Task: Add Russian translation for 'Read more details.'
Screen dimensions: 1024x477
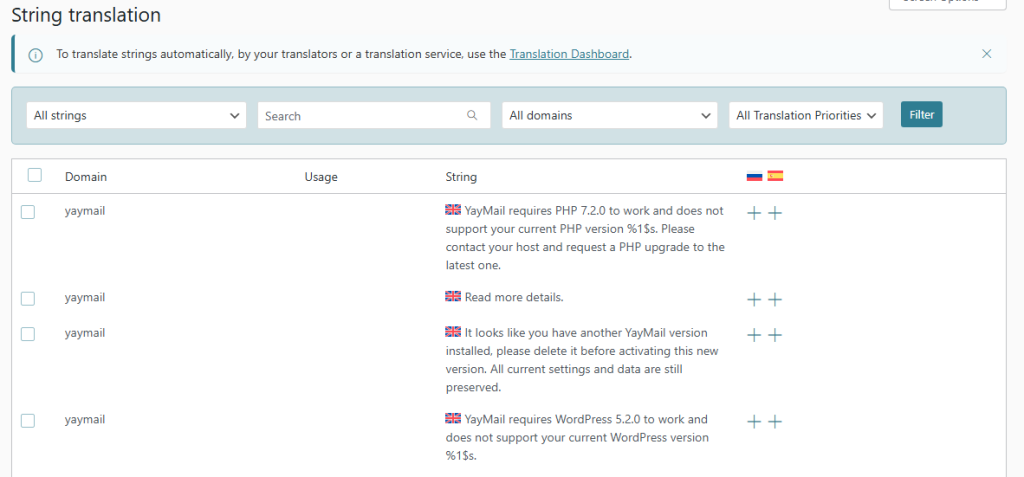Action: 754,300
